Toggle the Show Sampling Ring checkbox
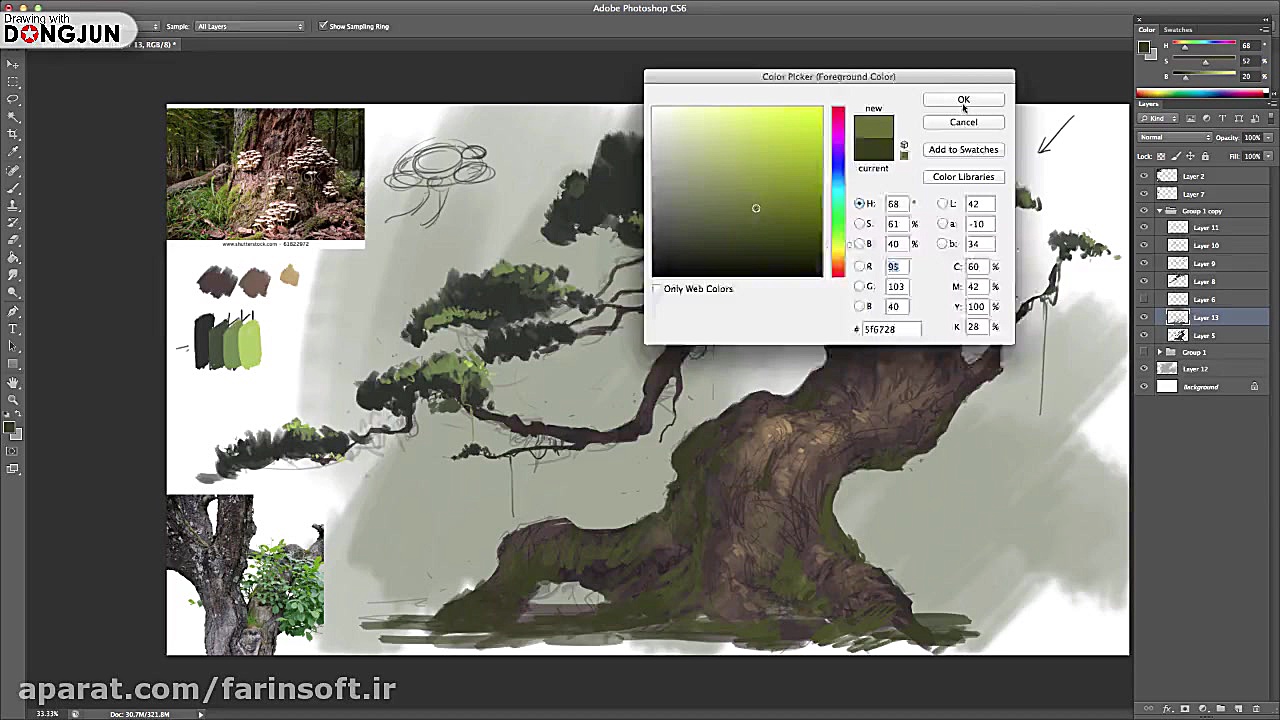 [x=323, y=26]
